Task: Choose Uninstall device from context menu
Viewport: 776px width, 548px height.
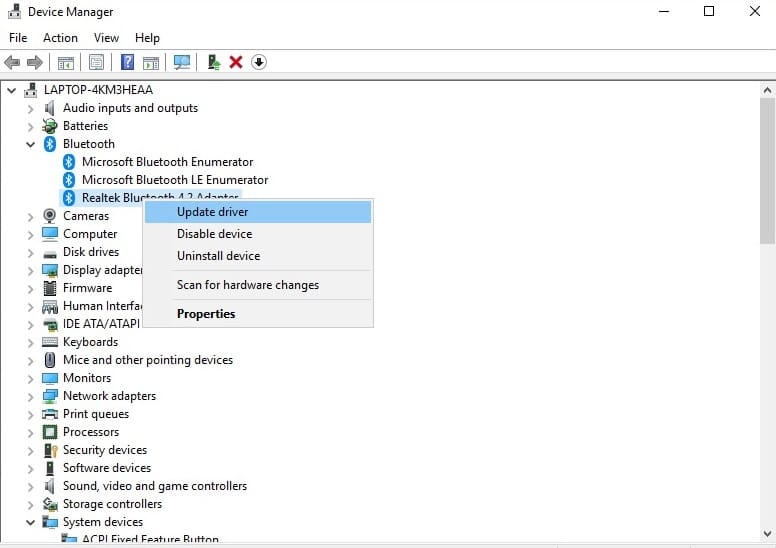Action: coord(218,256)
